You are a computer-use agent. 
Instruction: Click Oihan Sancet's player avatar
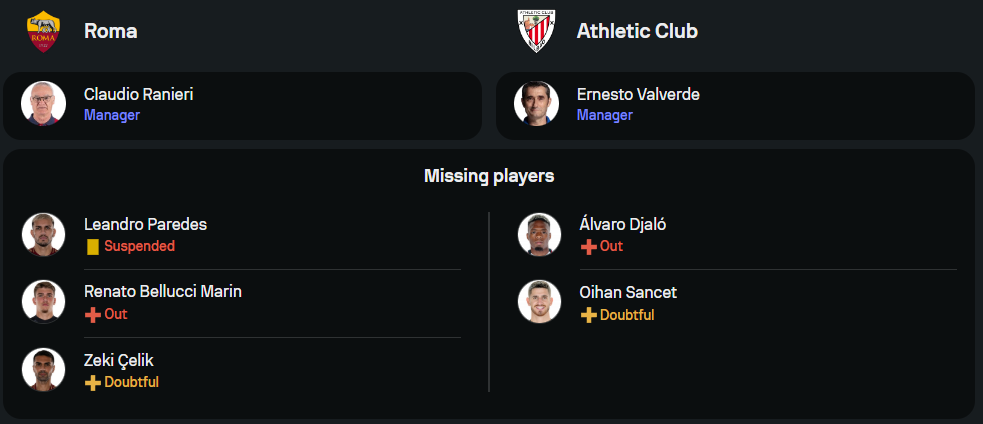pos(539,302)
